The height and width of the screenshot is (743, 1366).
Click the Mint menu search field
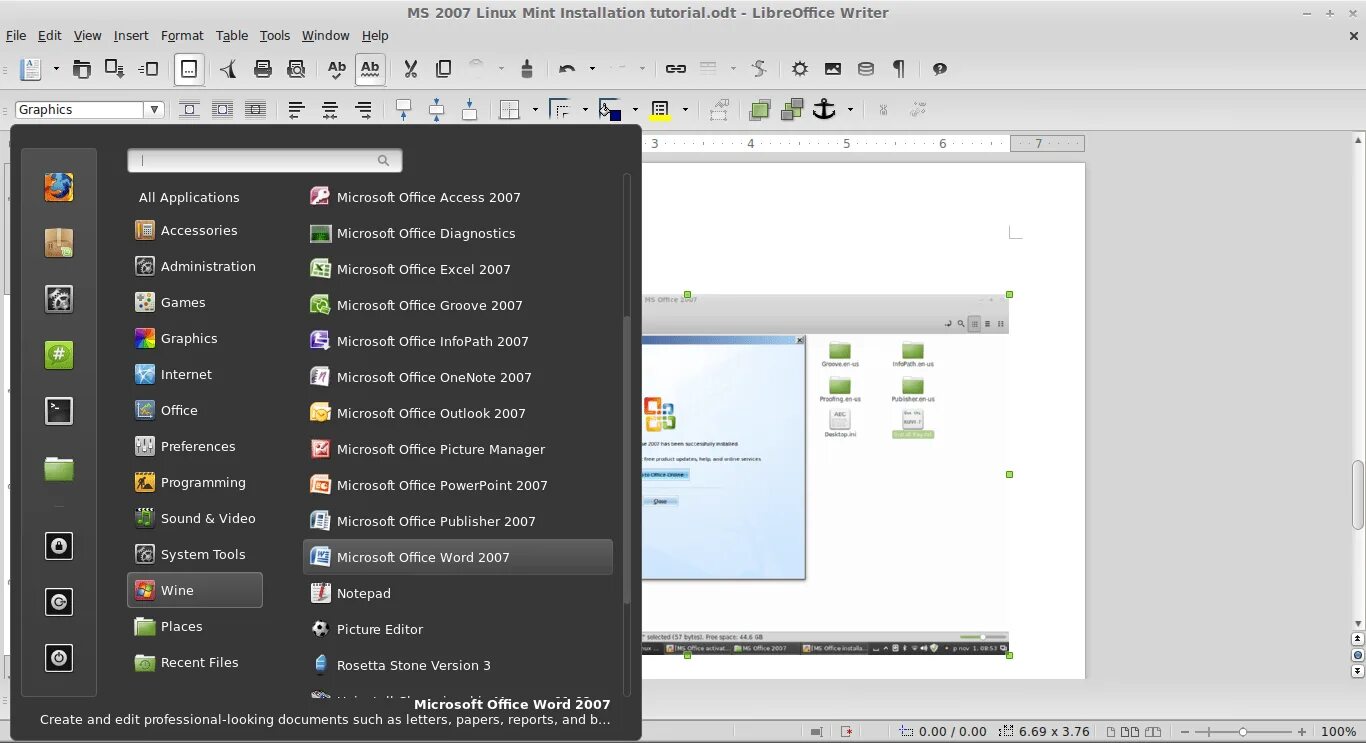pos(265,160)
